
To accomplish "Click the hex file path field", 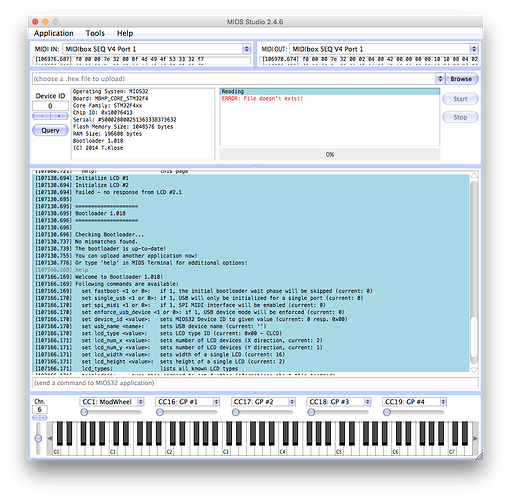I will click(x=234, y=79).
